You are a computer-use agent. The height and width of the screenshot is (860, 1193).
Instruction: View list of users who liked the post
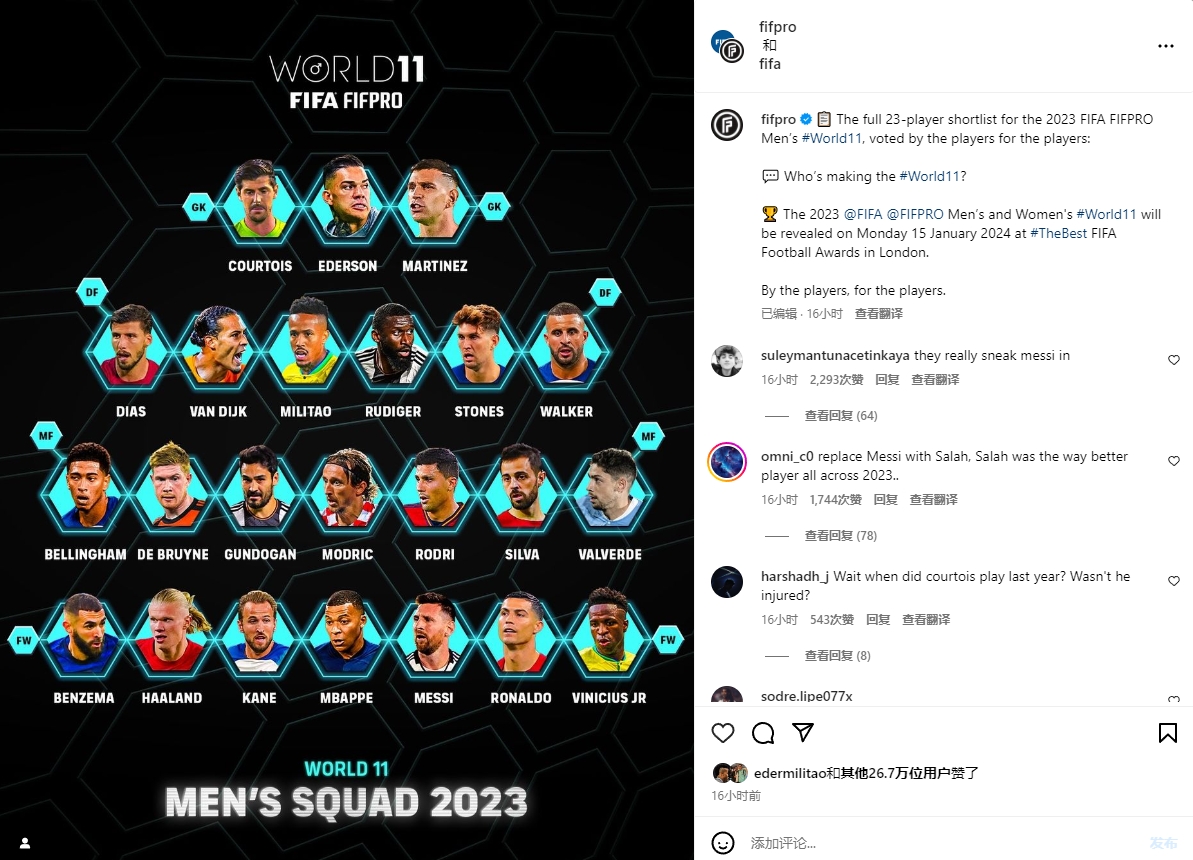[x=866, y=773]
